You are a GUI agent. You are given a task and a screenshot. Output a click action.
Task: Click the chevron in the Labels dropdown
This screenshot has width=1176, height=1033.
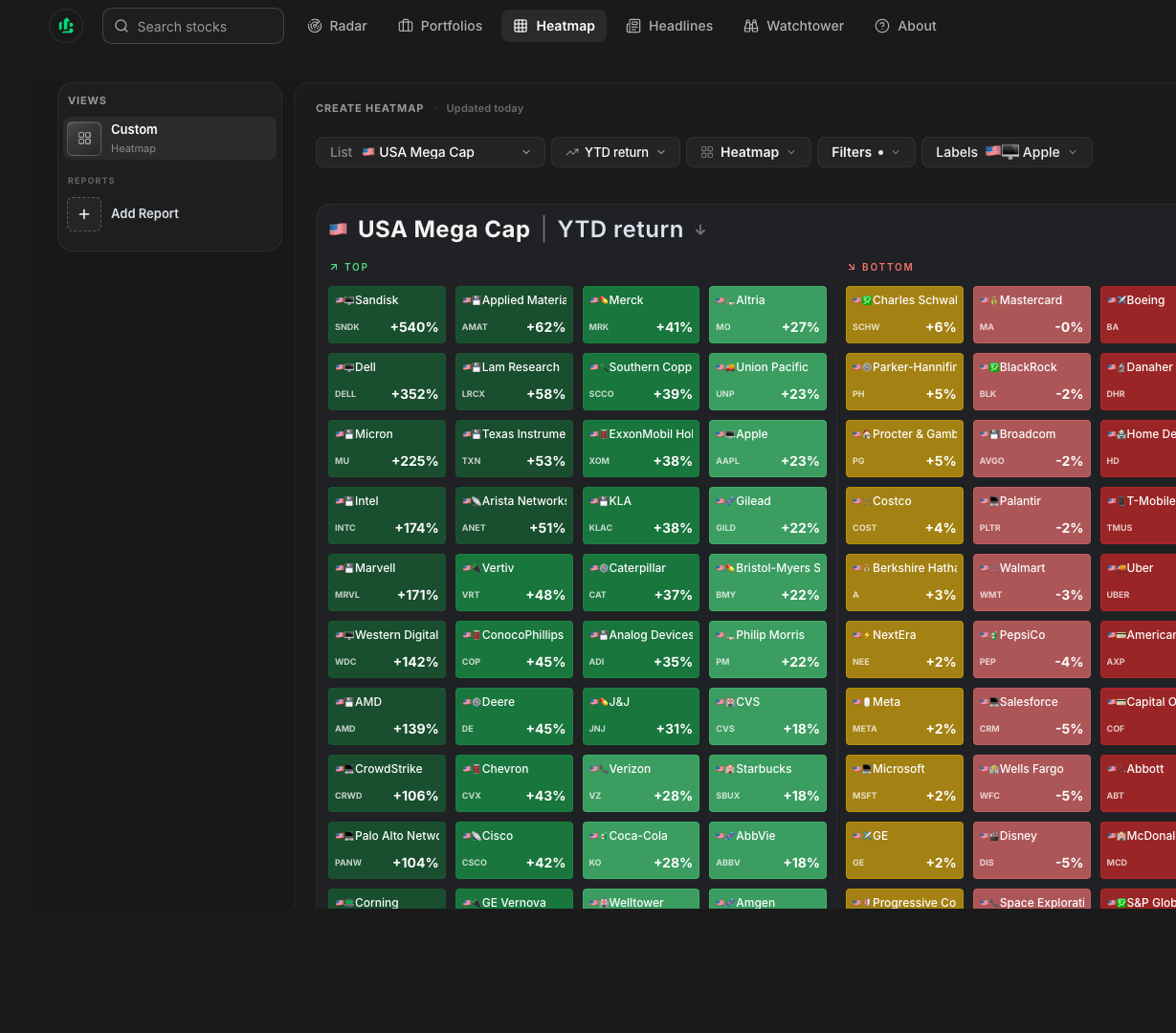coord(1073,152)
